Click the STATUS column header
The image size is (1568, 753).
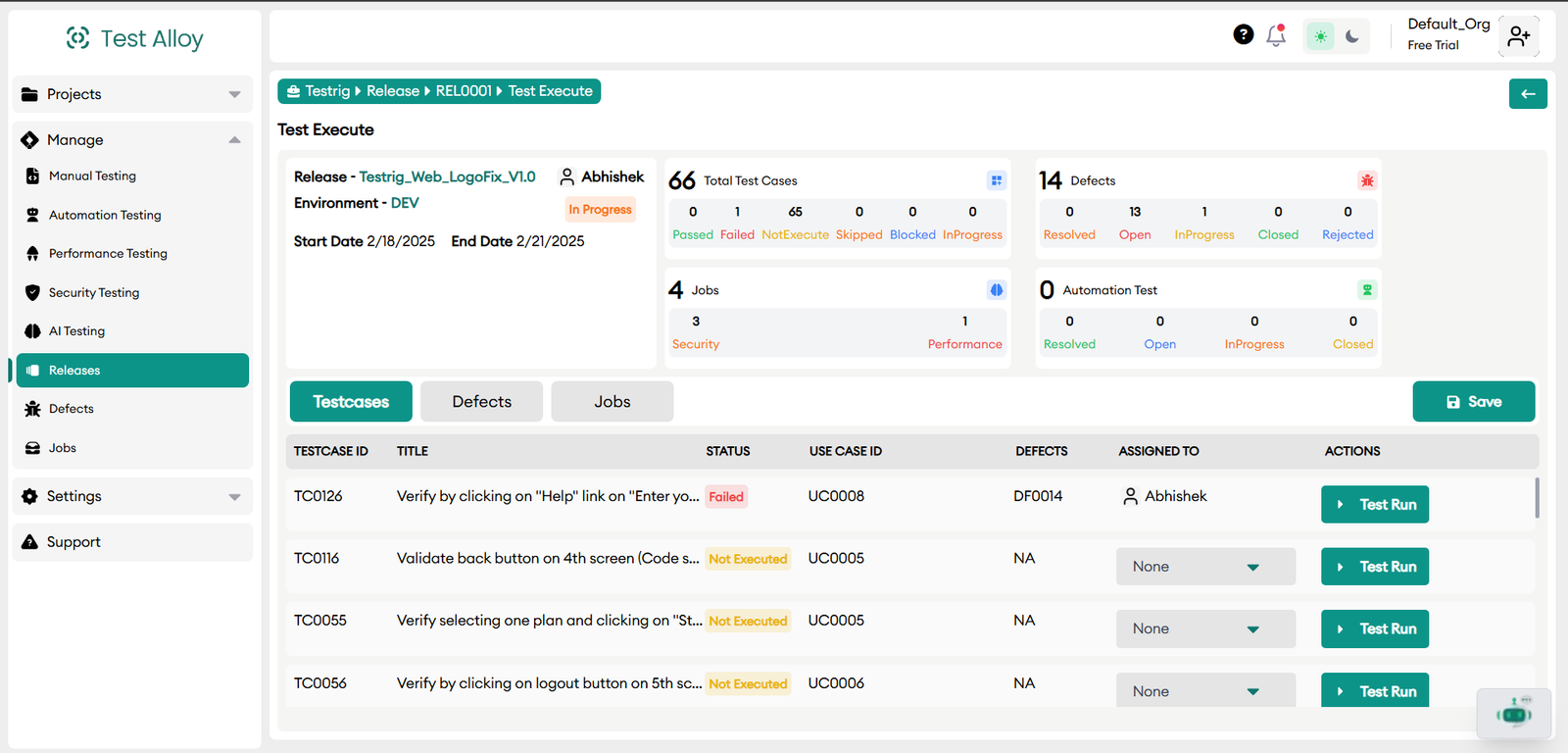728,451
